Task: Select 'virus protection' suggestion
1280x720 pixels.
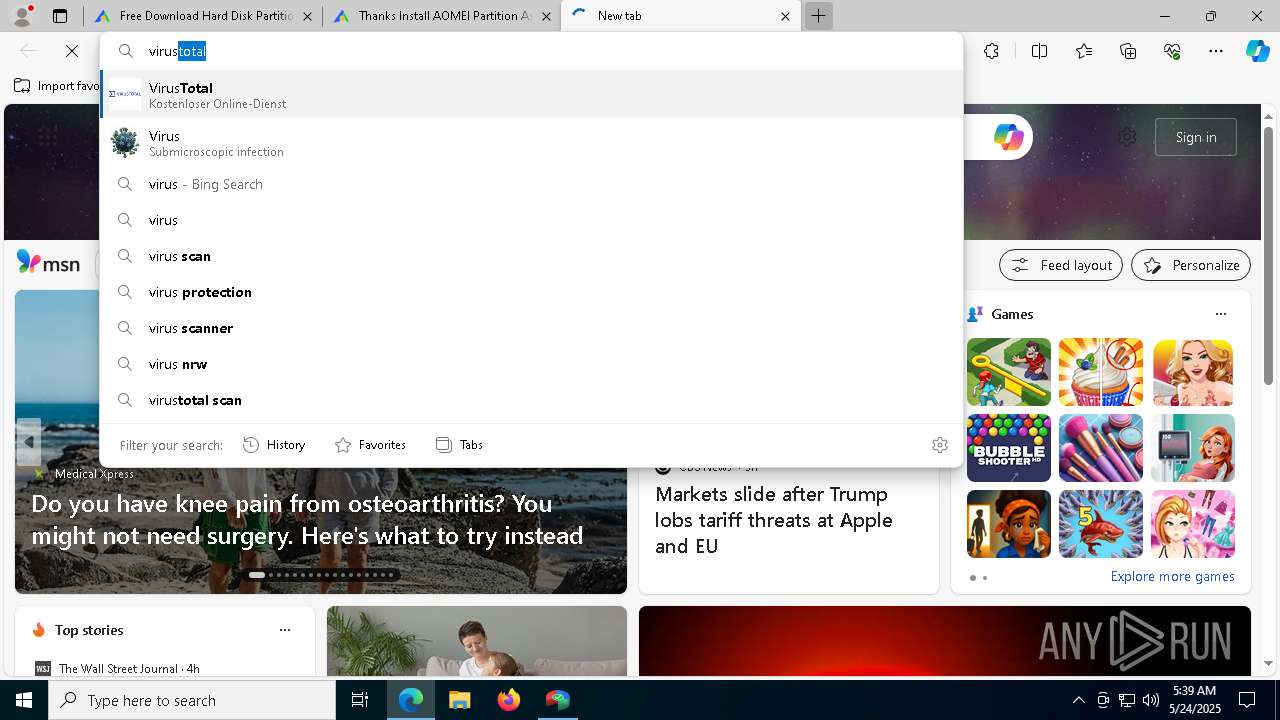Action: (x=531, y=292)
